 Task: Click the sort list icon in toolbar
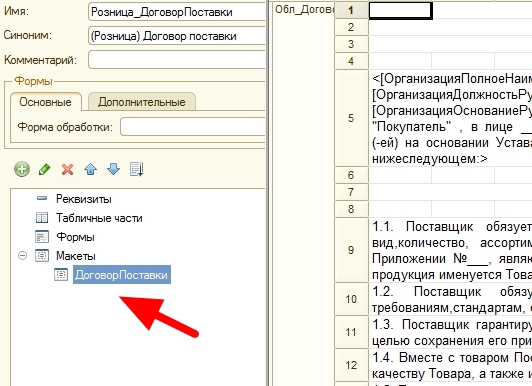[x=137, y=169]
